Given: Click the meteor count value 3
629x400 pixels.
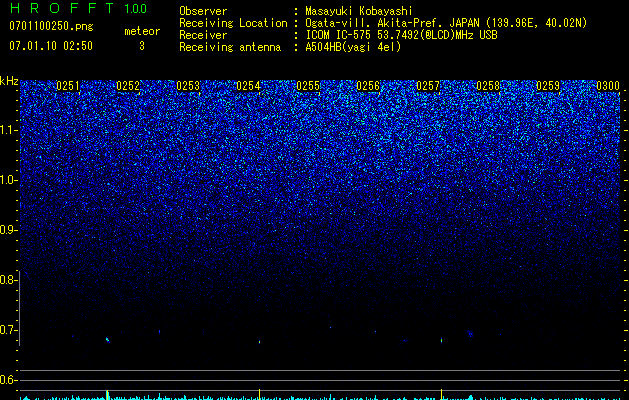Looking at the screenshot, I should [142, 46].
